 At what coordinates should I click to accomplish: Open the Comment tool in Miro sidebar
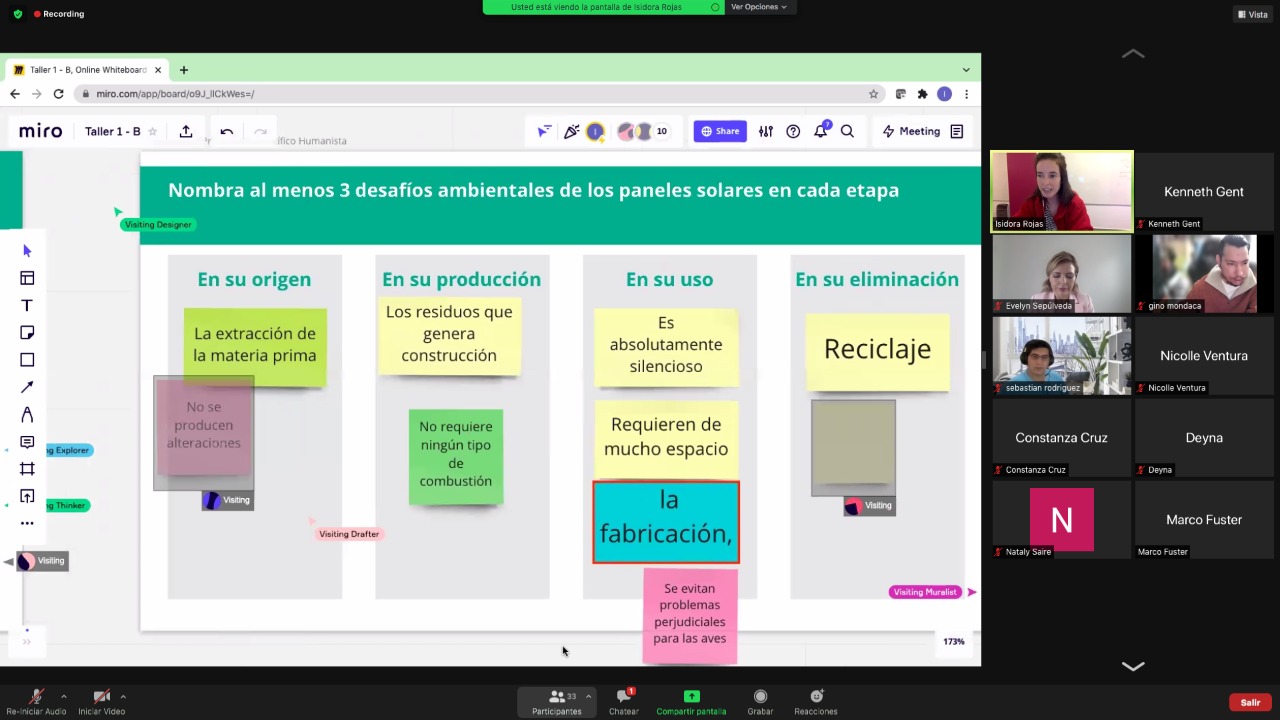coord(27,442)
